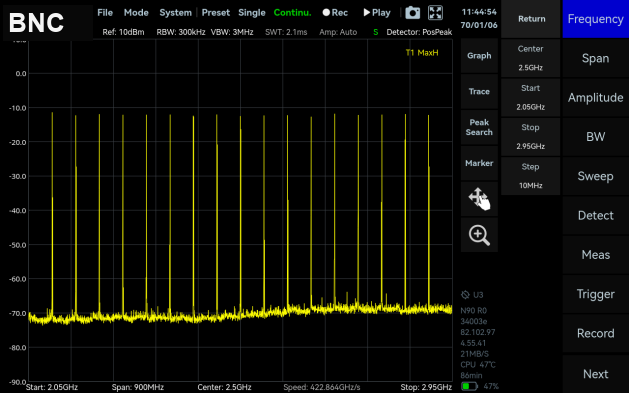The width and height of the screenshot is (629, 393).
Task: Switch to Single sweep mode
Action: click(x=252, y=13)
